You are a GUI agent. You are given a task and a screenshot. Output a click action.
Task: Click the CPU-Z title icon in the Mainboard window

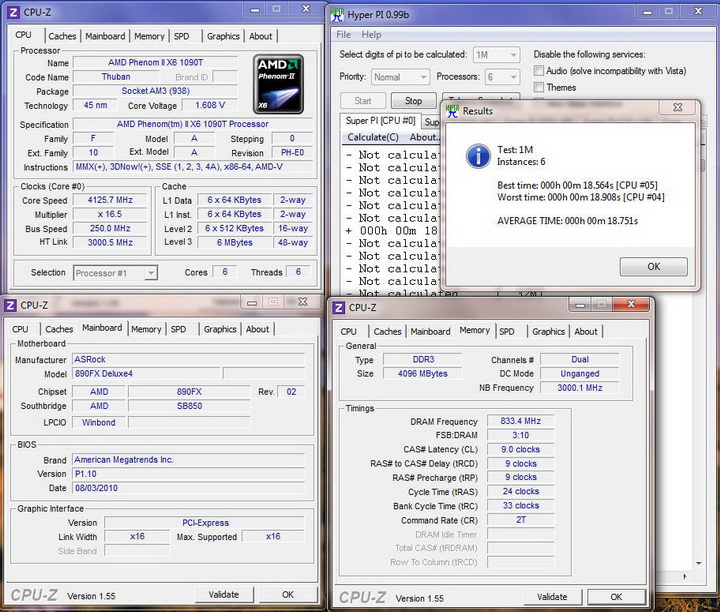click(x=11, y=305)
